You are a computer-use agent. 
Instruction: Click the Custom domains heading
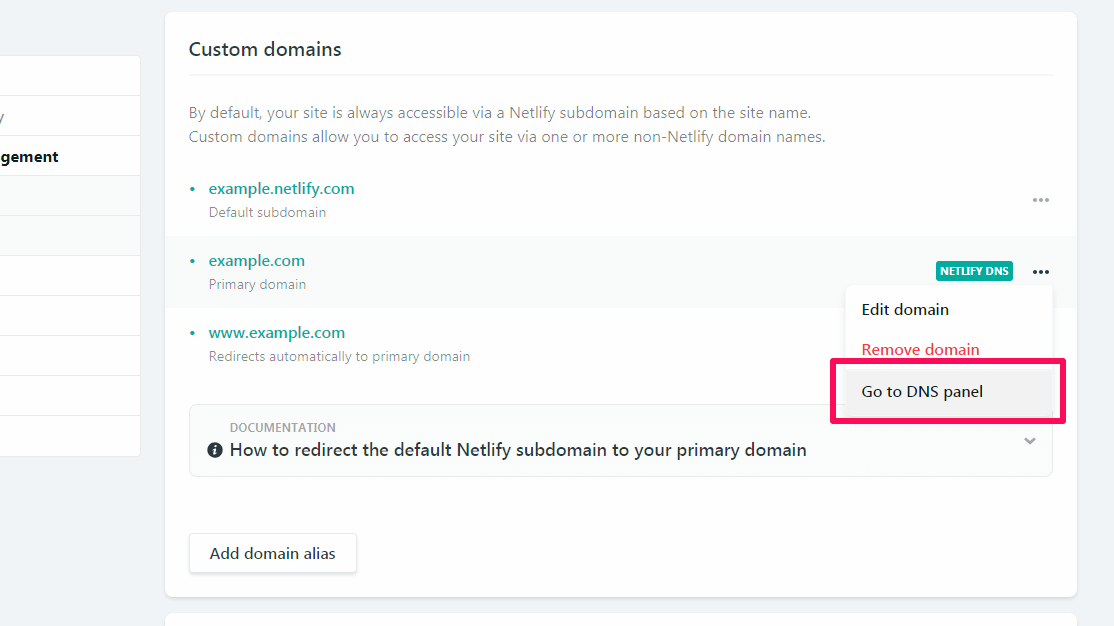pyautogui.click(x=264, y=48)
